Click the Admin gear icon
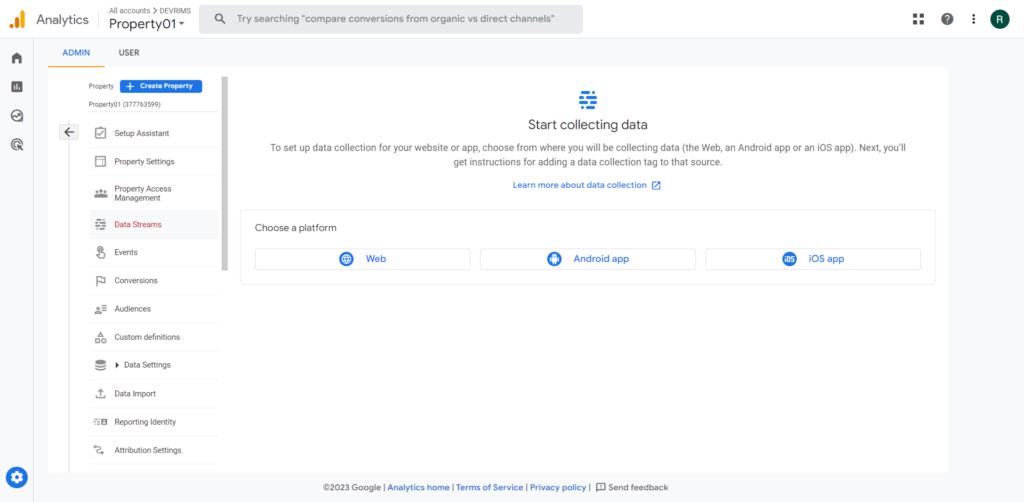 pos(17,477)
